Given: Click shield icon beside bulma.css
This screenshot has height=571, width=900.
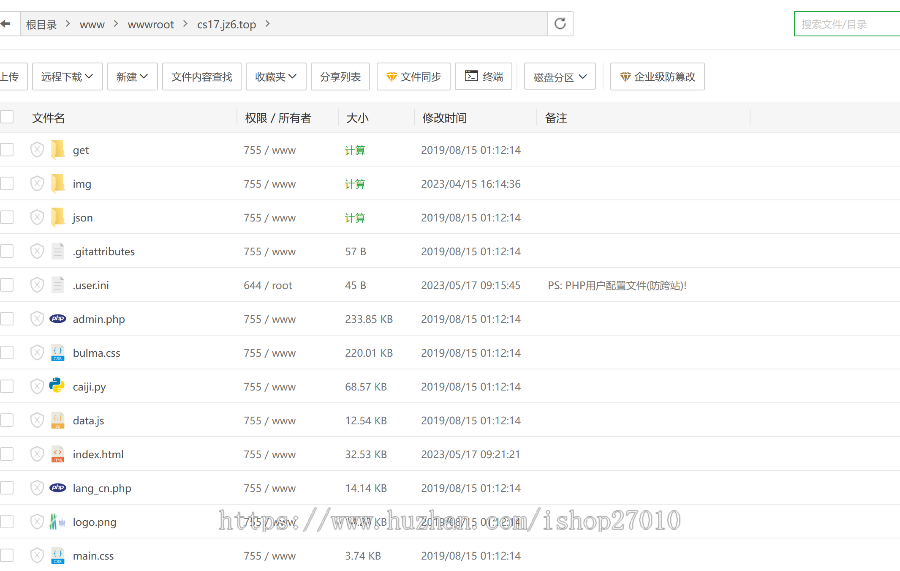Looking at the screenshot, I should point(37,353).
